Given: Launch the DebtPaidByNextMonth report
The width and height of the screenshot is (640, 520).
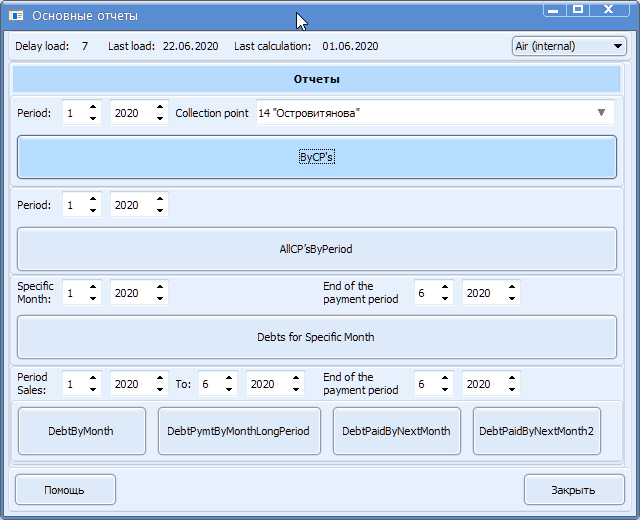Looking at the screenshot, I should pos(396,431).
